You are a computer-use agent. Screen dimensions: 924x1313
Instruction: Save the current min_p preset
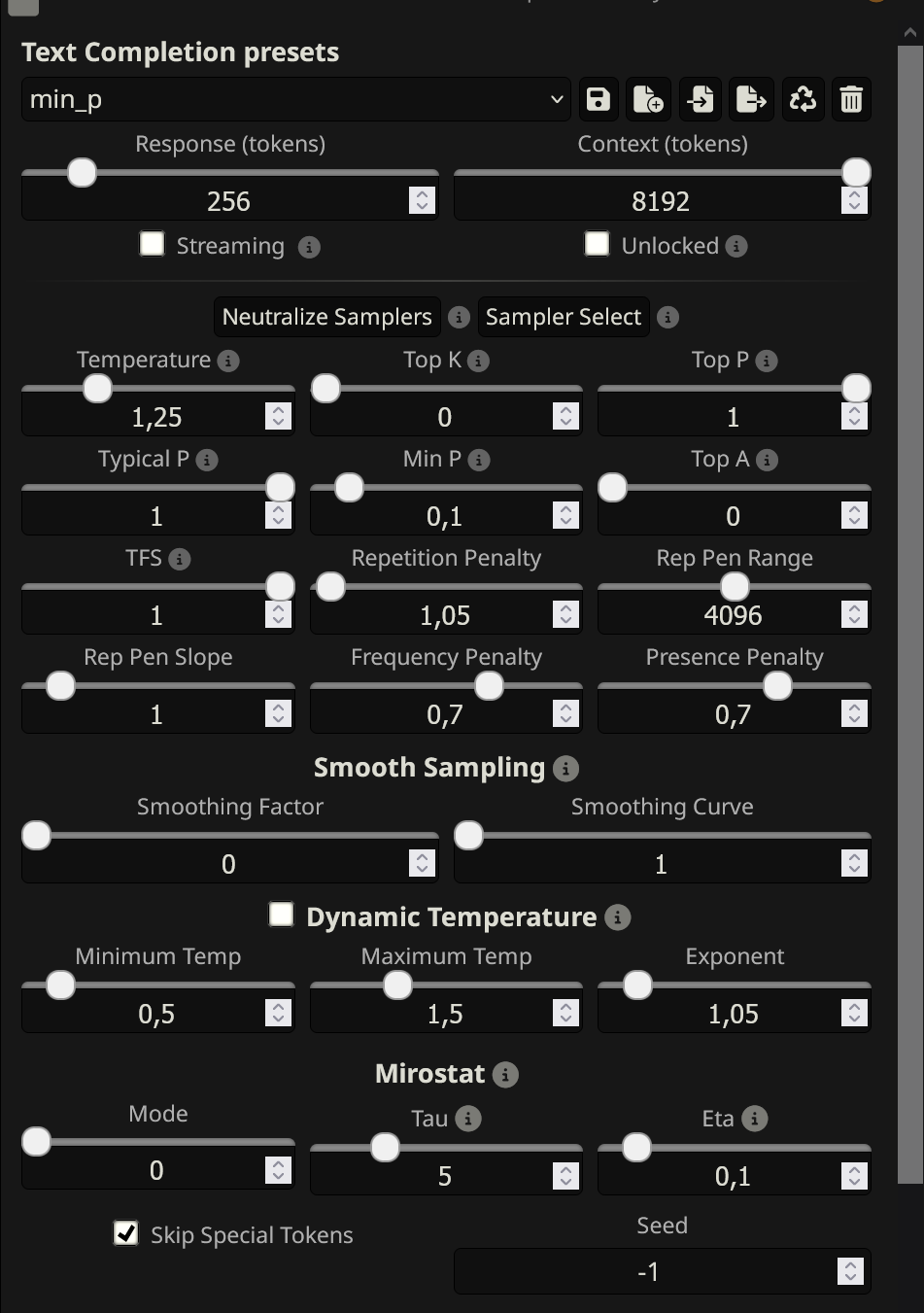[599, 99]
